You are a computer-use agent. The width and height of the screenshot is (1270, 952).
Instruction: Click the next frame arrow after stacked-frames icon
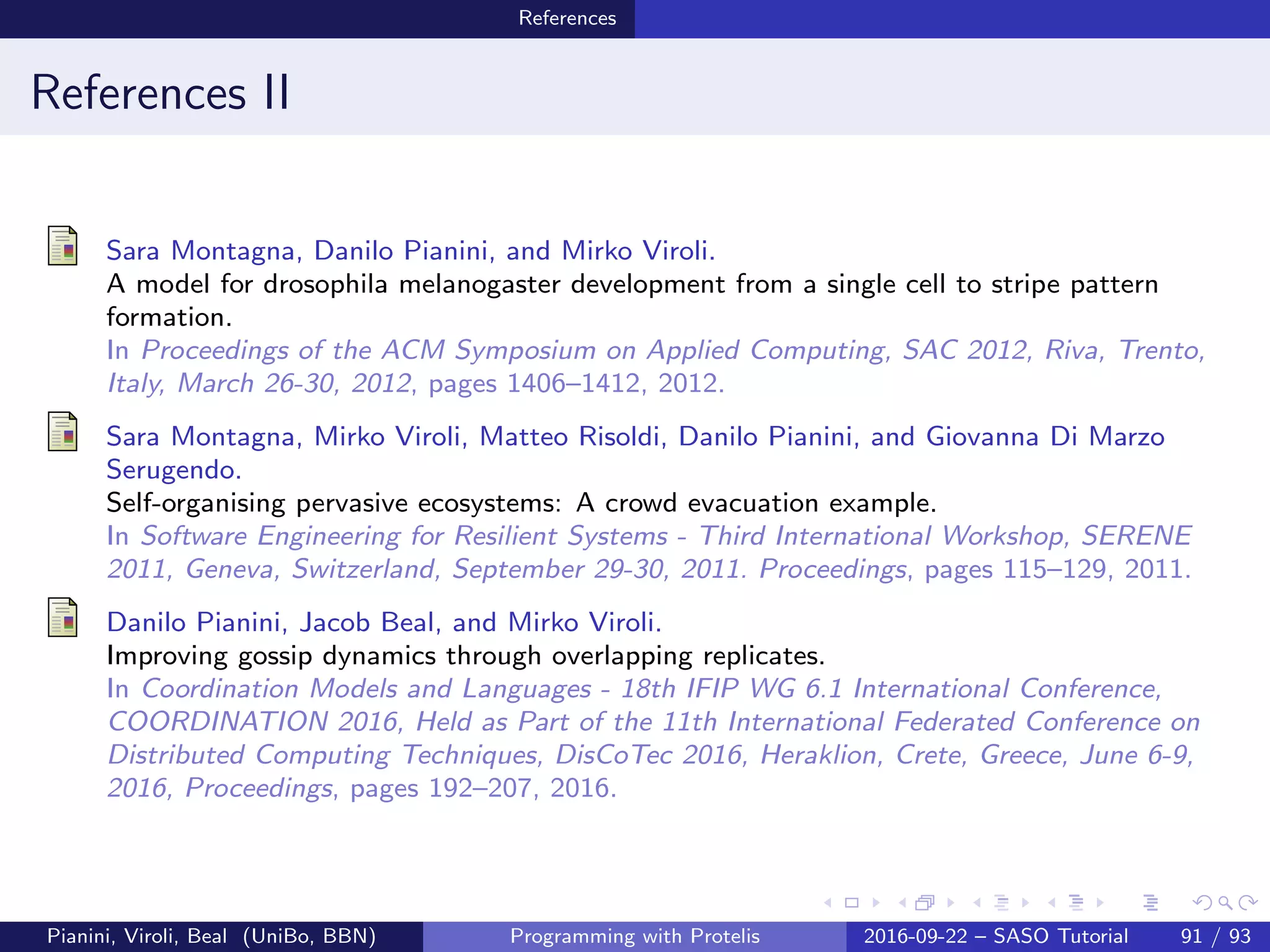pyautogui.click(x=951, y=903)
